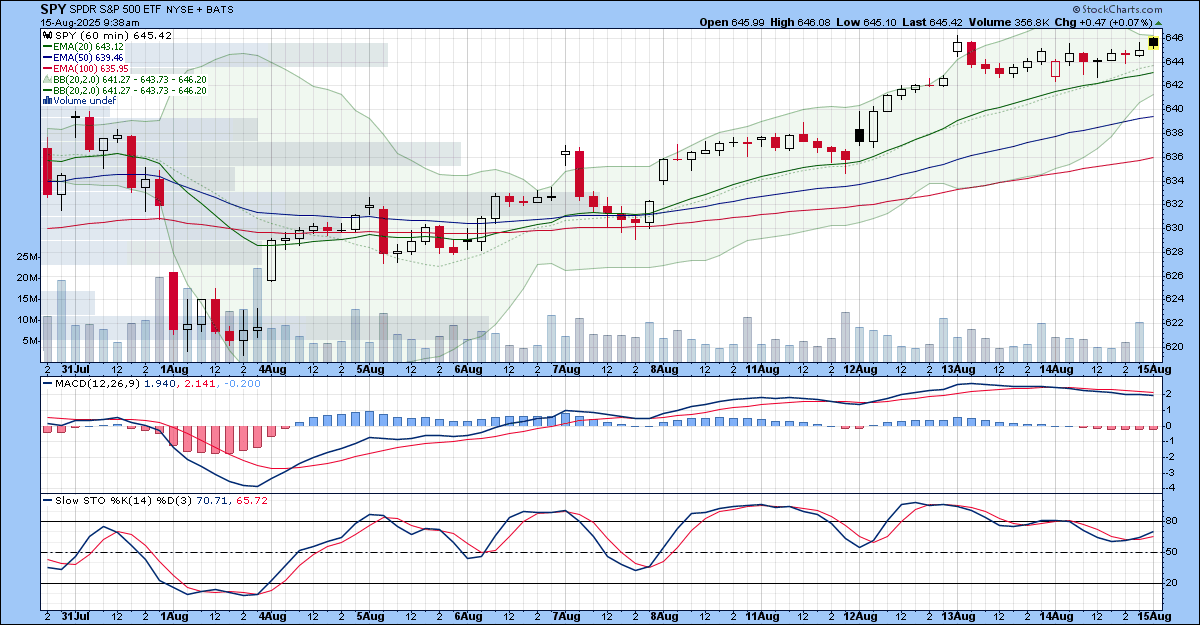Click the Volume undef legend text
Image resolution: width=1200 pixels, height=625 pixels.
tap(85, 100)
